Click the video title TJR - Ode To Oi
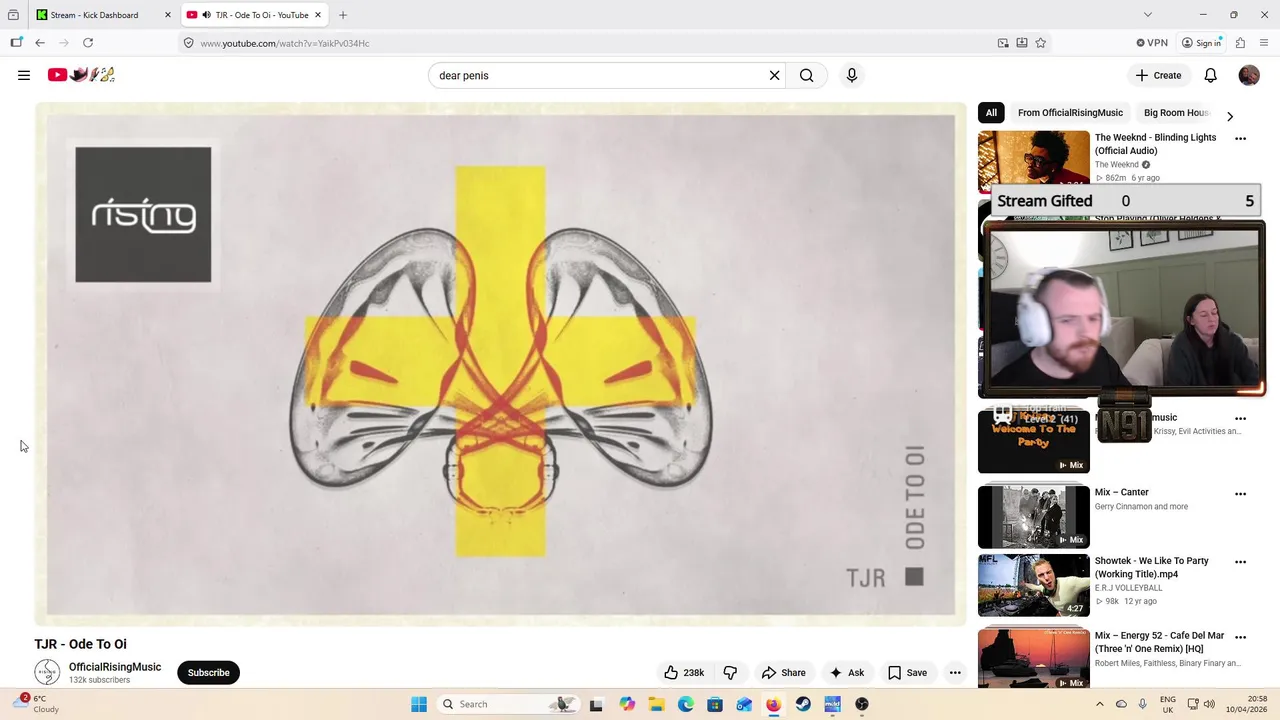The height and width of the screenshot is (720, 1280). (81, 644)
